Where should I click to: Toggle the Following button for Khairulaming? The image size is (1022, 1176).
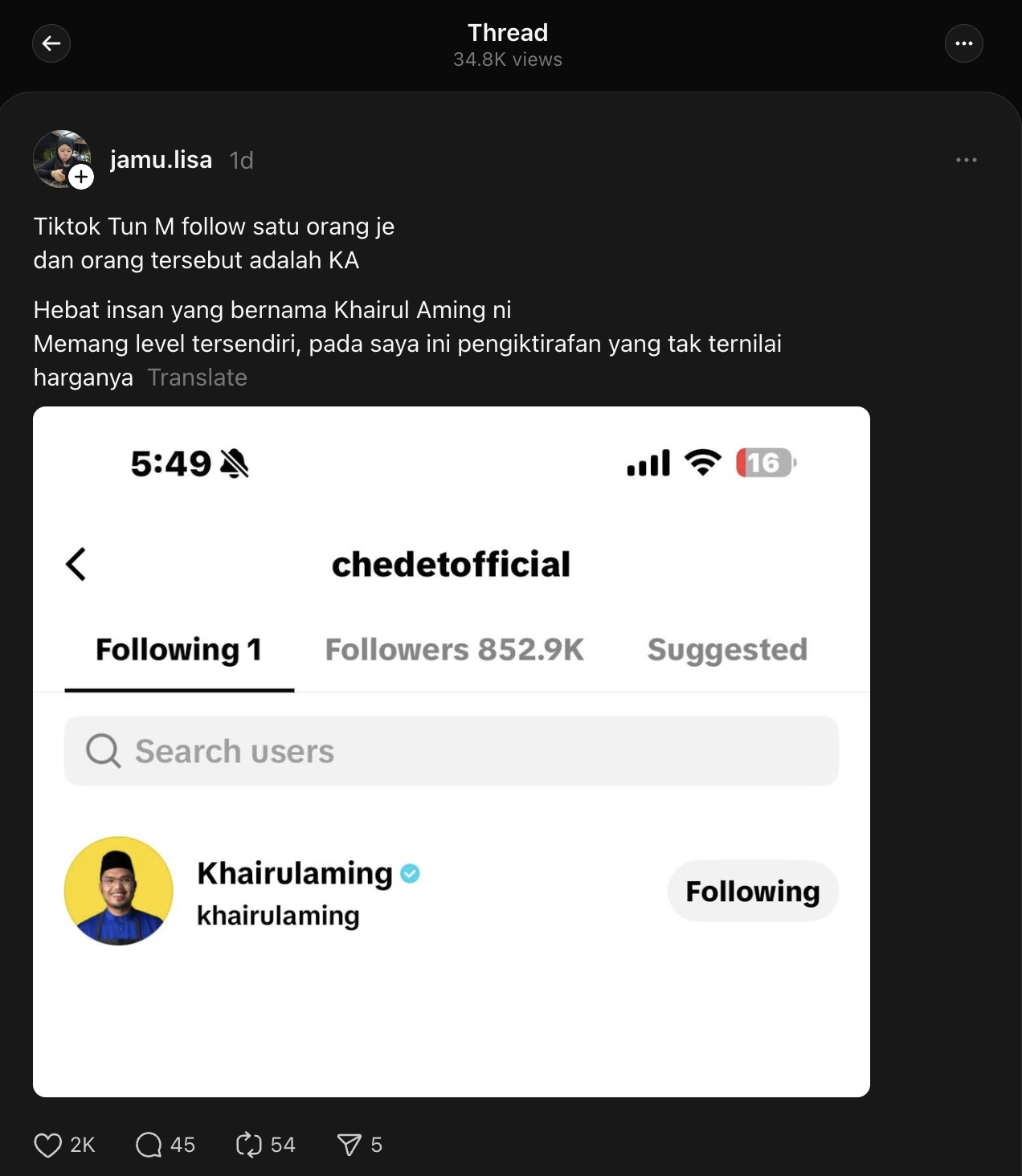point(753,891)
